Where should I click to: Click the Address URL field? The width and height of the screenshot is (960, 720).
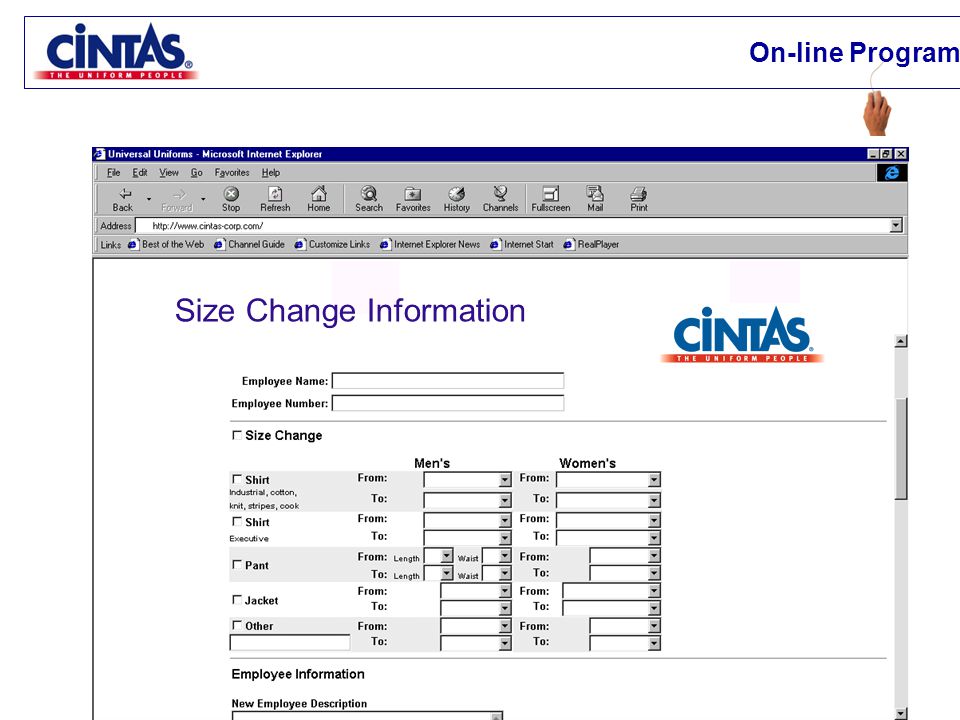pyautogui.click(x=512, y=225)
